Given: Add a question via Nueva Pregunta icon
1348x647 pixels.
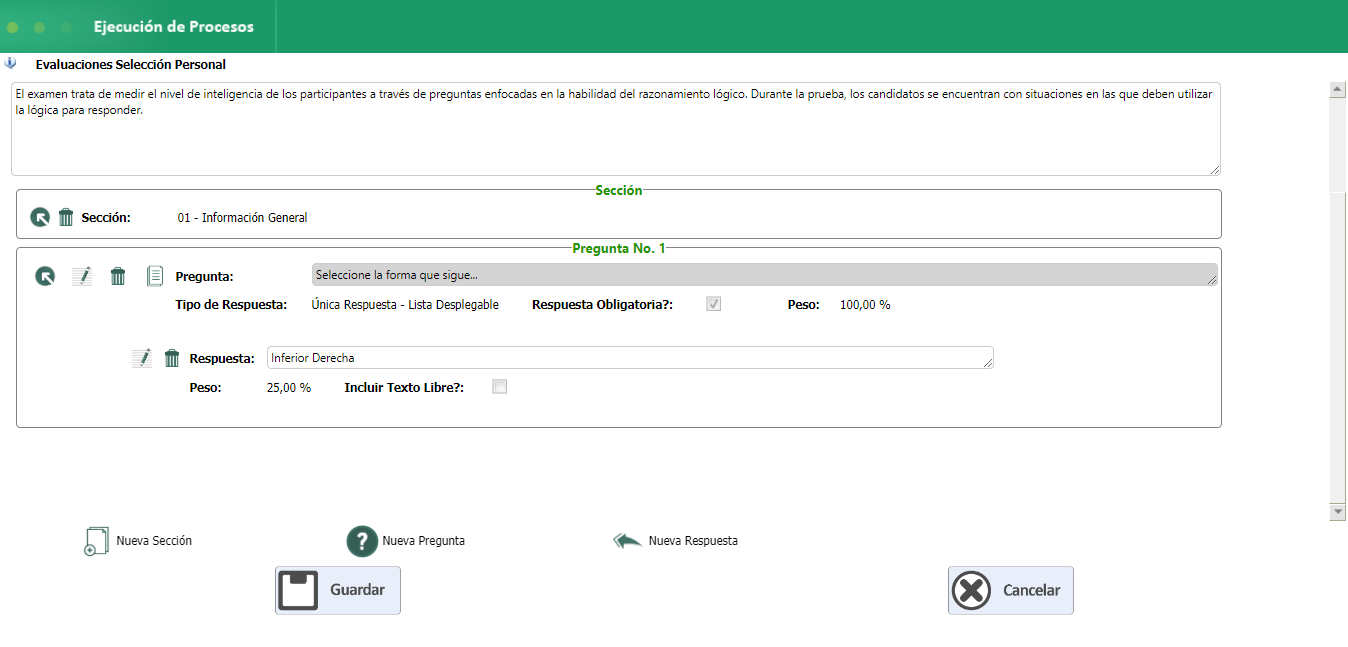Looking at the screenshot, I should tap(361, 541).
